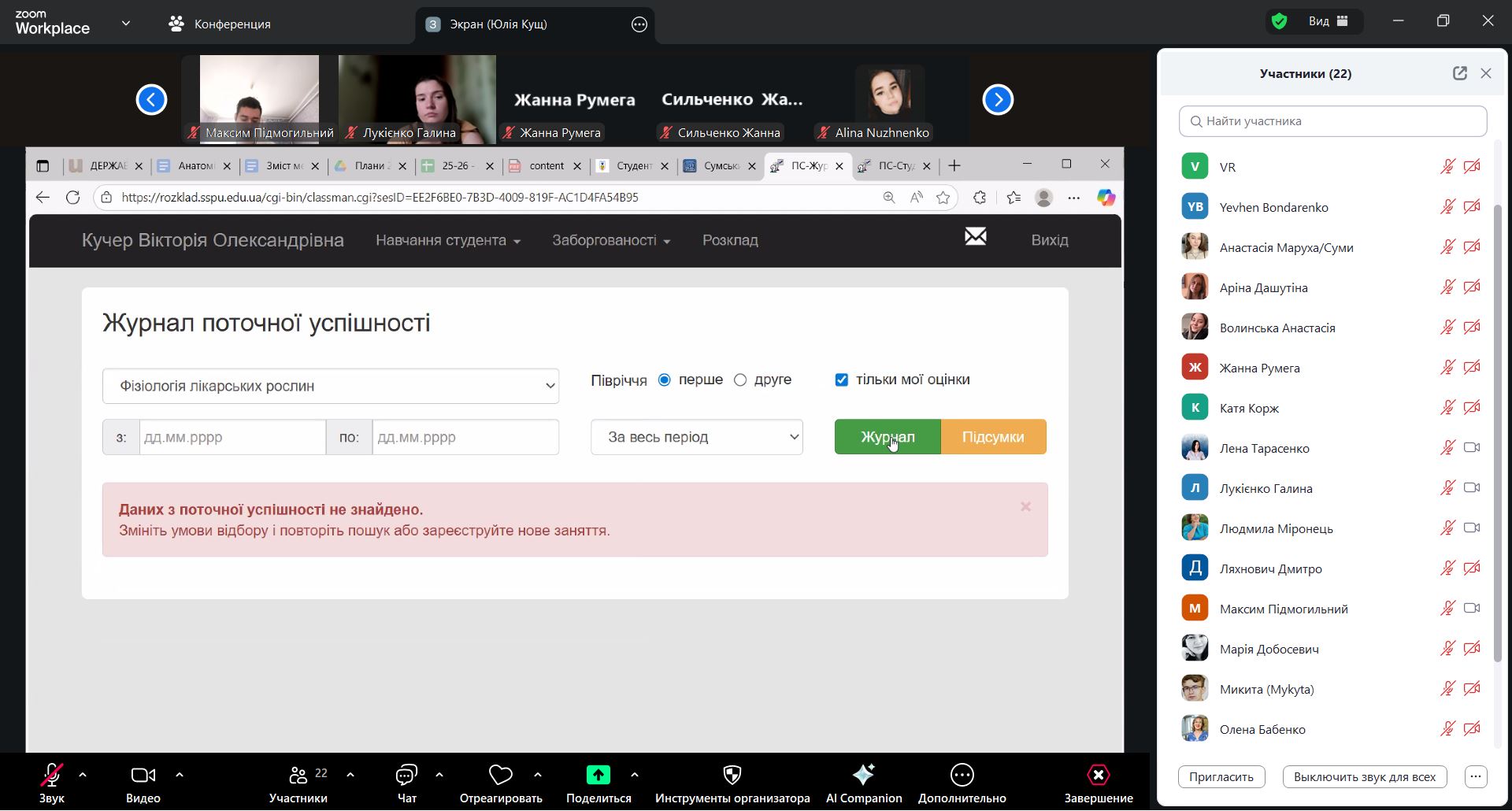This screenshot has height=811, width=1512.
Task: Select the 'друге' semester radio button
Action: pos(740,380)
